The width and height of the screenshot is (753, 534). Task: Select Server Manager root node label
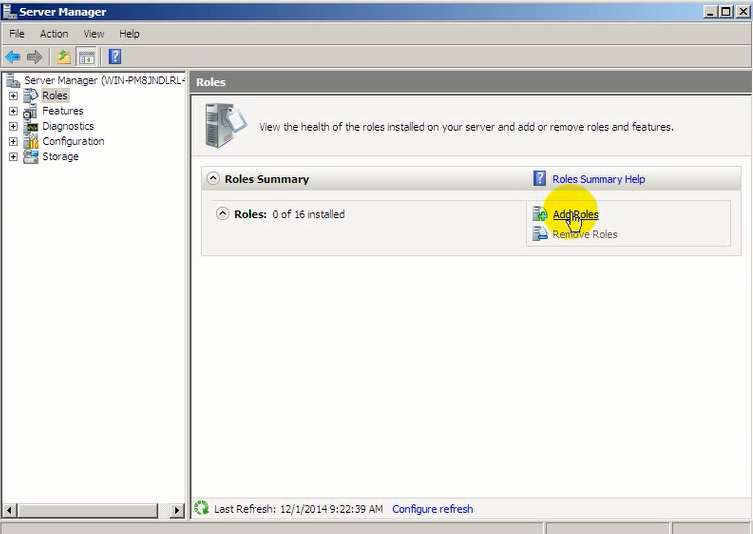[x=104, y=80]
